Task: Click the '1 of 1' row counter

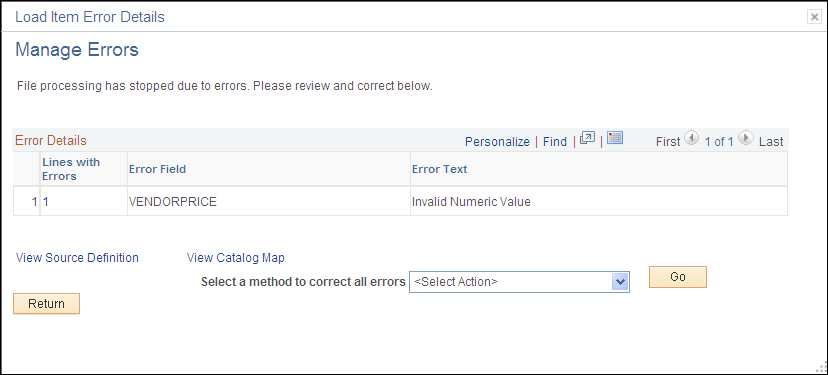Action: (x=719, y=142)
